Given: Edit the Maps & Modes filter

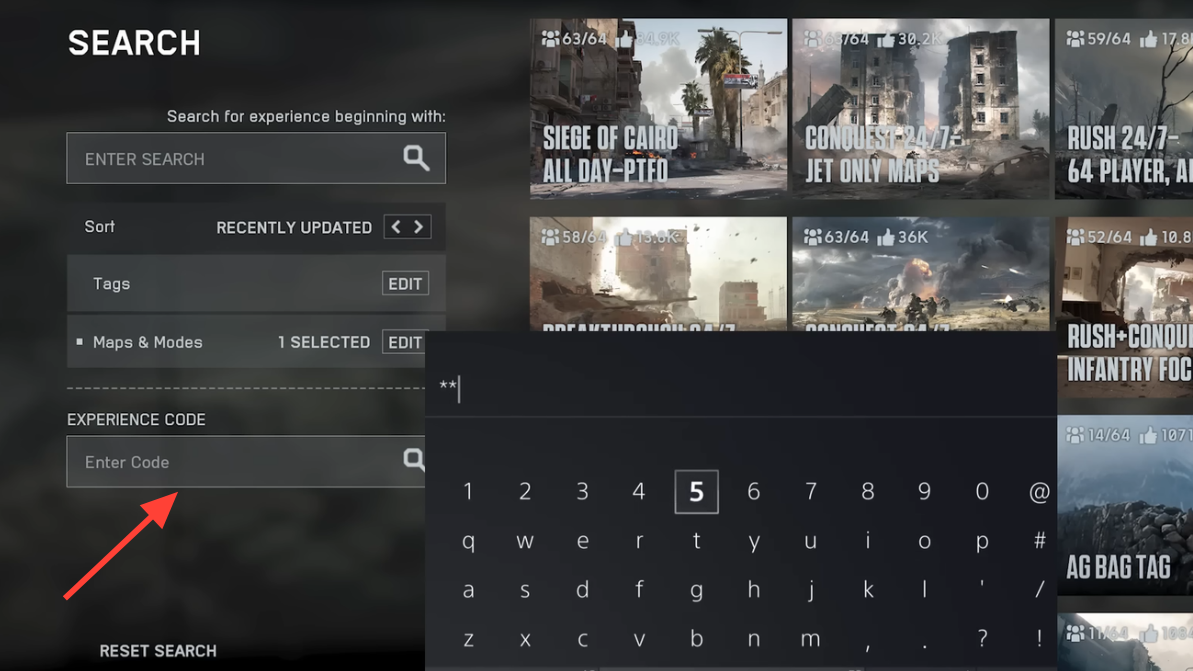Looking at the screenshot, I should click(x=404, y=342).
